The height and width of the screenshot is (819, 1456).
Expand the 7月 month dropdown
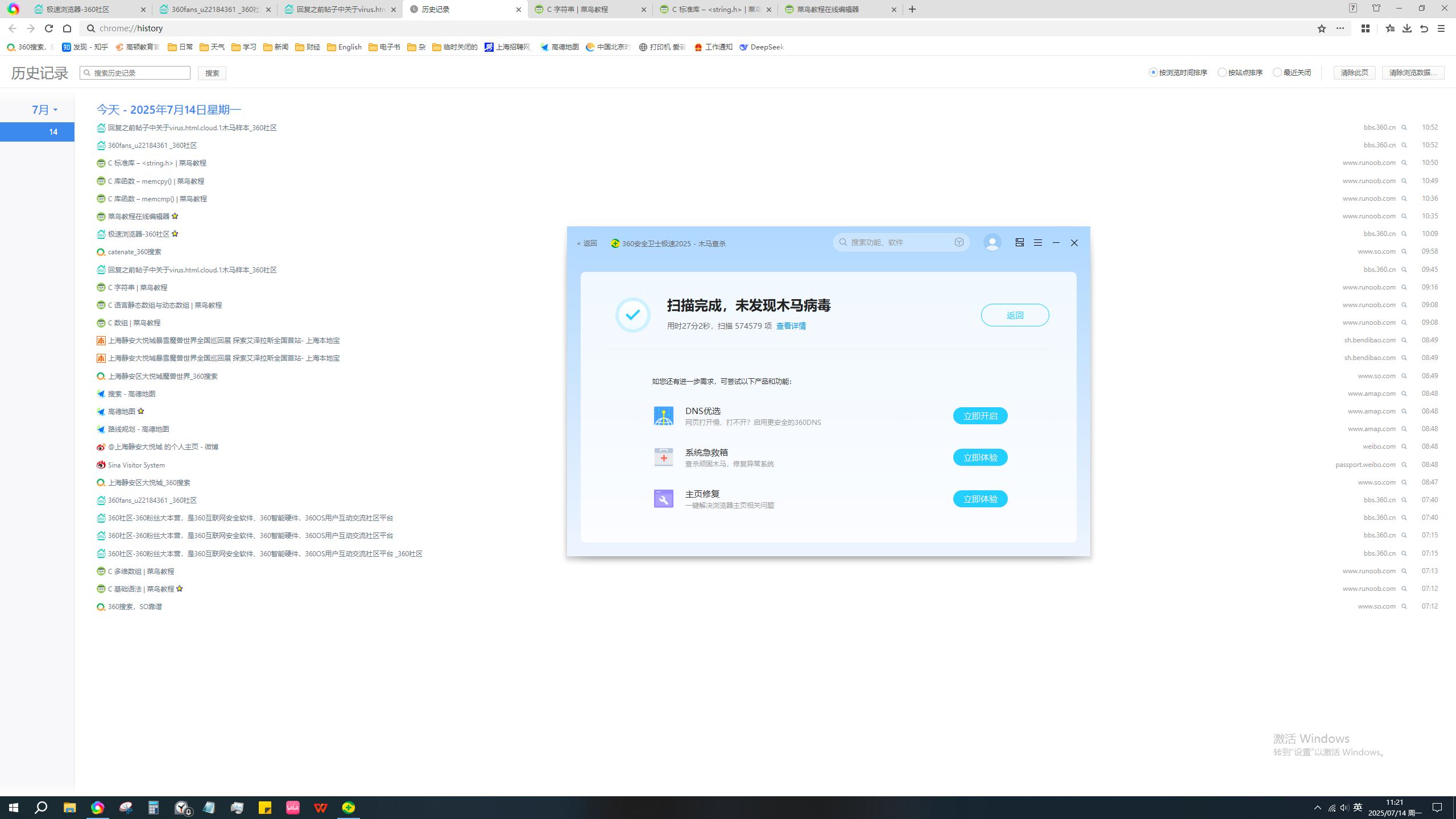45,109
